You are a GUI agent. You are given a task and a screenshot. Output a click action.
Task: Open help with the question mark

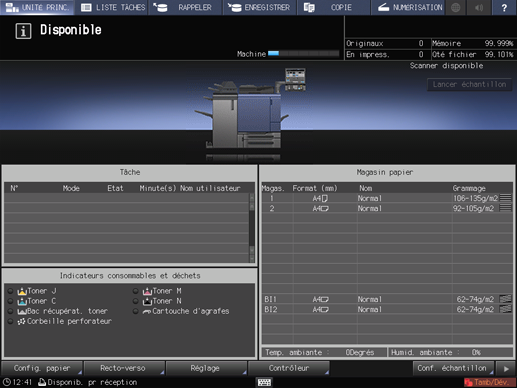[504, 7]
